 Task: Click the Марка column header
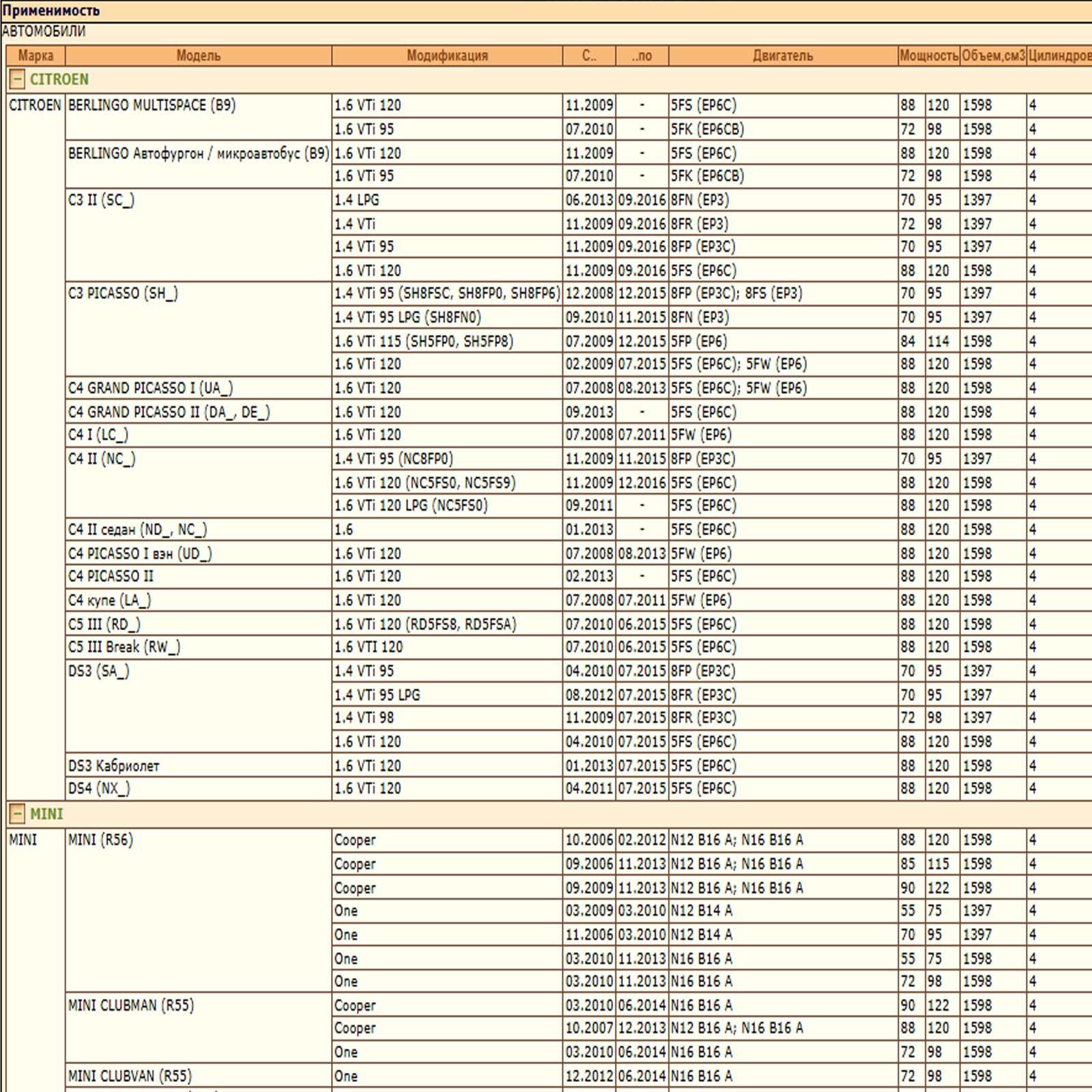35,56
